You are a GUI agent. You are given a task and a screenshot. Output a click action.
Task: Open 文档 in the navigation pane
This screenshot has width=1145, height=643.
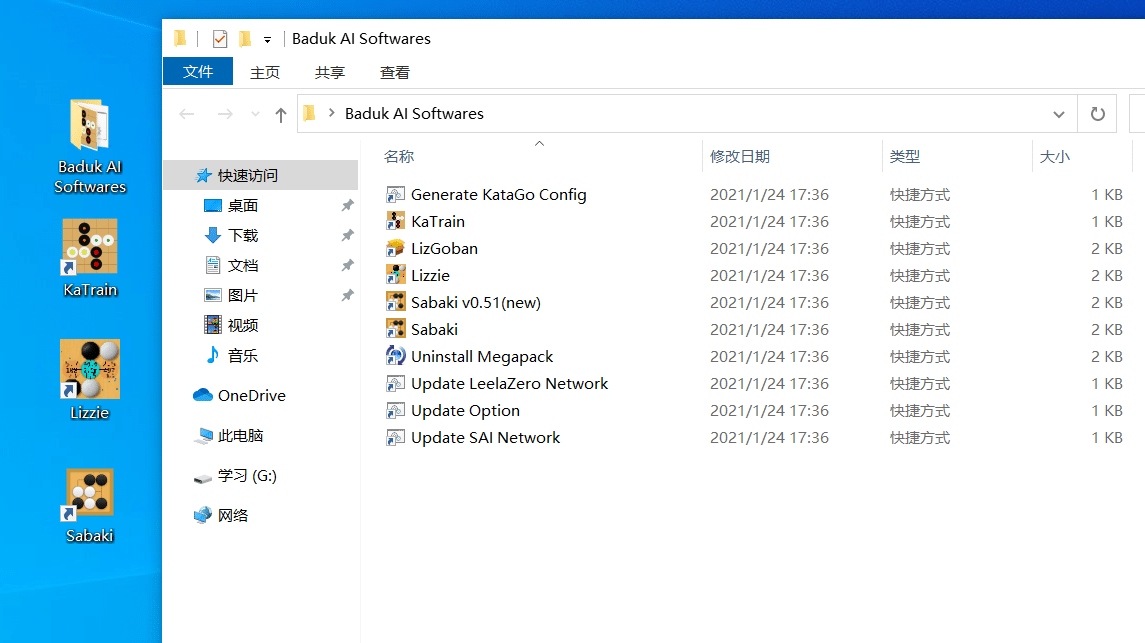[242, 266]
